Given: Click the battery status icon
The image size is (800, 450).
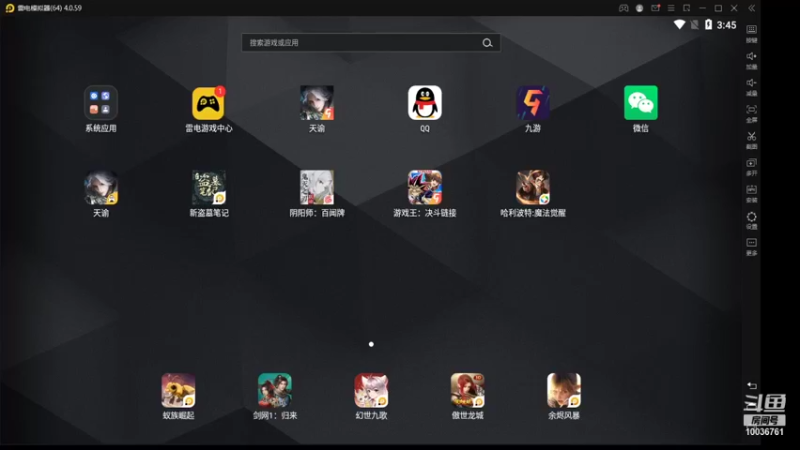Looking at the screenshot, I should (708, 24).
